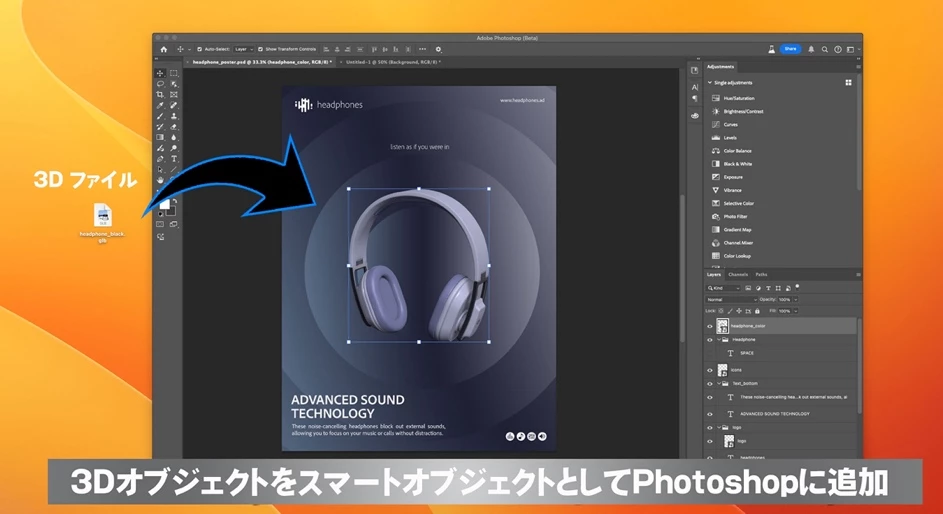Select the Eraser tool
The image size is (943, 514).
[x=174, y=127]
